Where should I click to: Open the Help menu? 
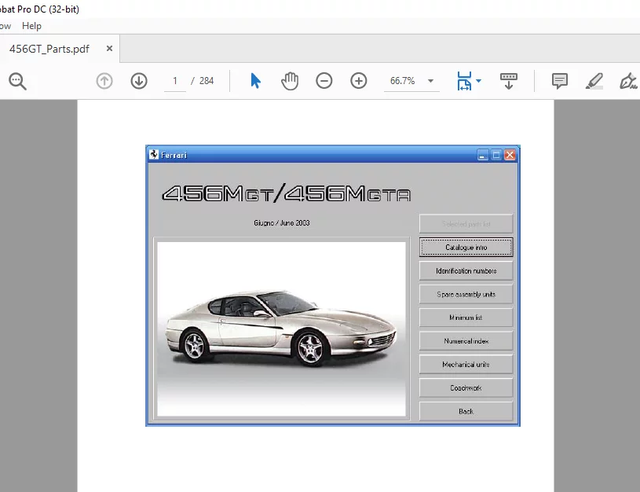pyautogui.click(x=32, y=26)
